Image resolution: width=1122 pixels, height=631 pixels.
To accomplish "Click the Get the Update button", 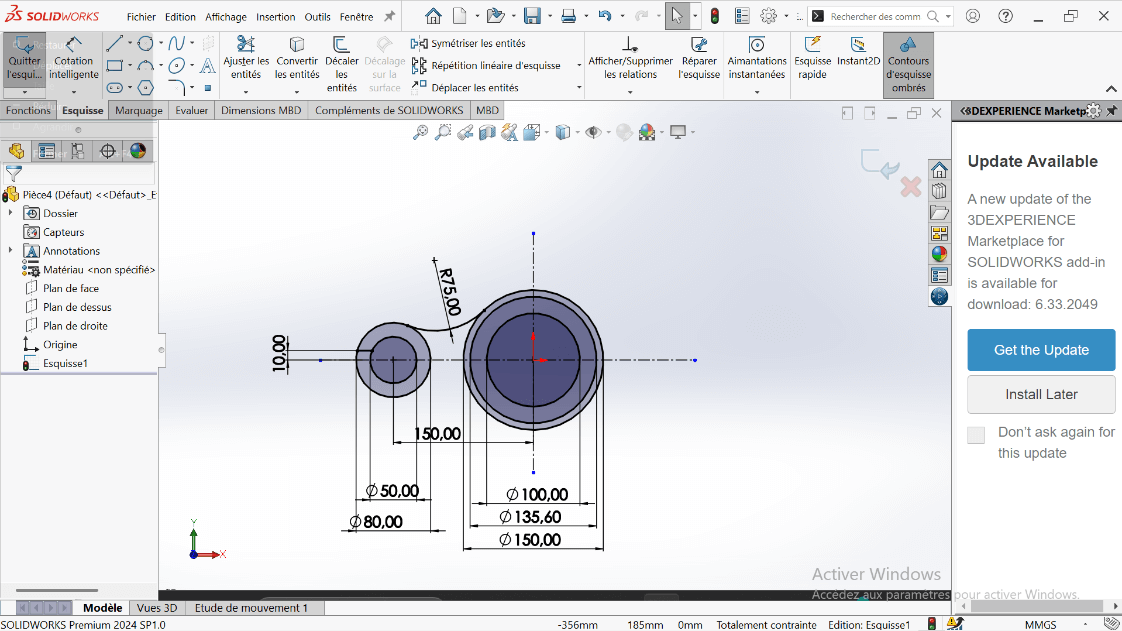I will point(1041,350).
